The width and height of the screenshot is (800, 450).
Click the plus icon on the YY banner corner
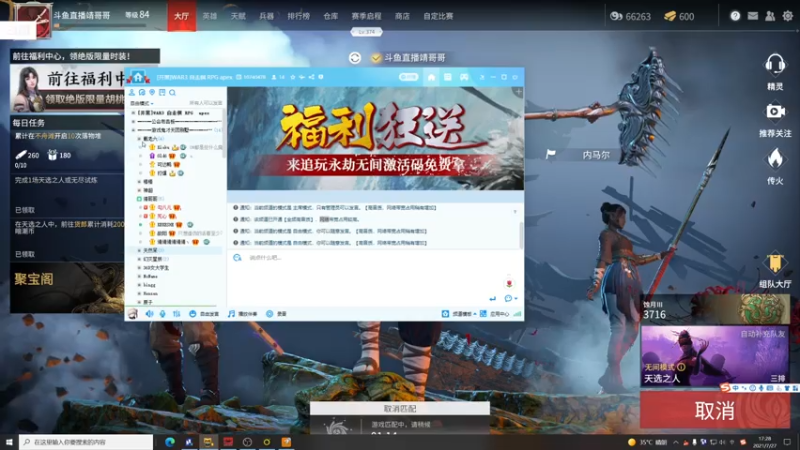[x=518, y=92]
